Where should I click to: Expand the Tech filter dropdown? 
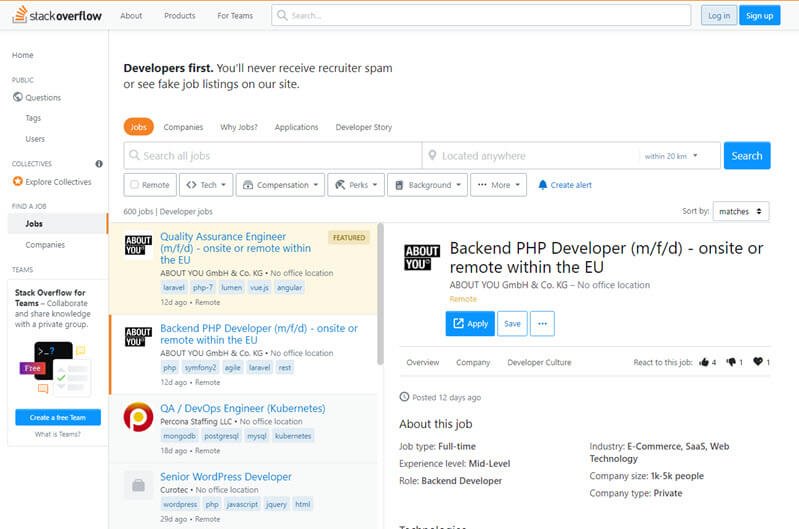point(206,184)
